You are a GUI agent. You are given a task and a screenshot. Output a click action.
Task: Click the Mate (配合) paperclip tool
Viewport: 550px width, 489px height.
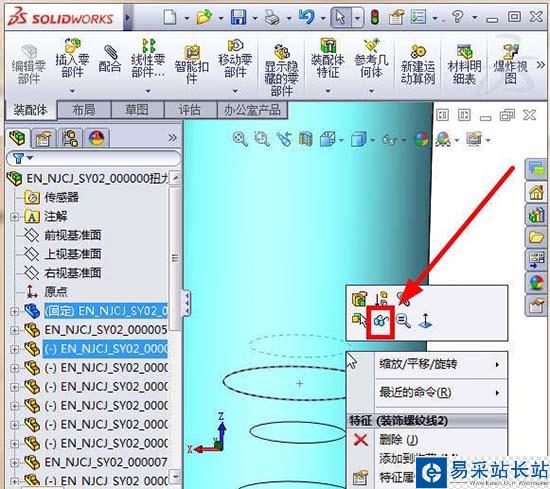tap(110, 58)
